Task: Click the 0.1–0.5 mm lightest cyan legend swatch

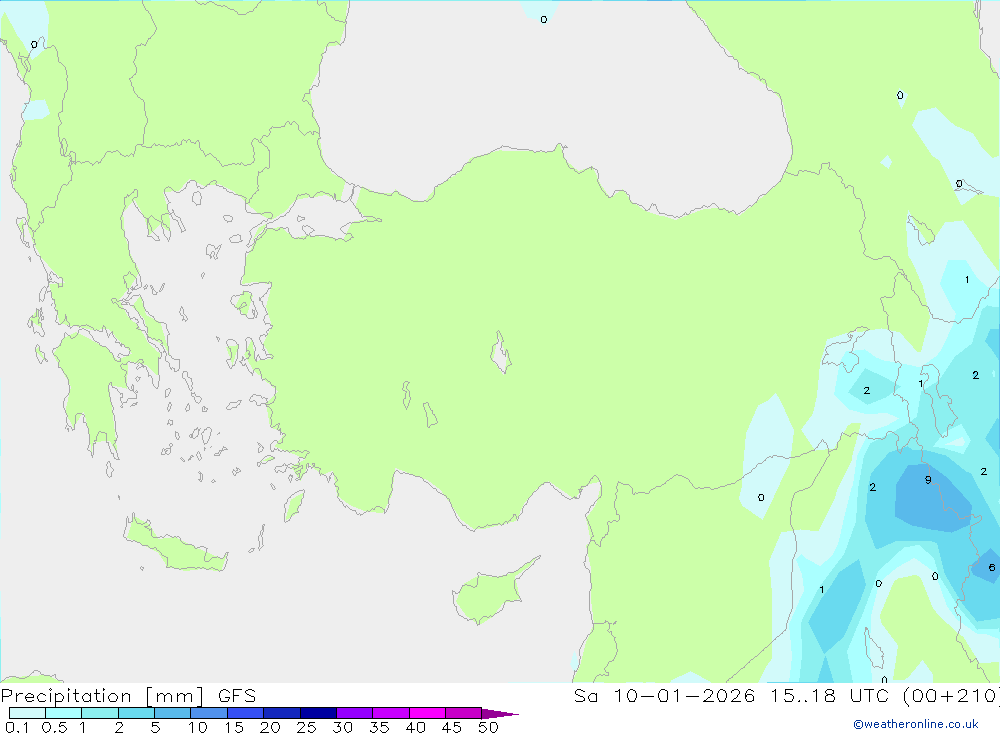Action: (27, 713)
